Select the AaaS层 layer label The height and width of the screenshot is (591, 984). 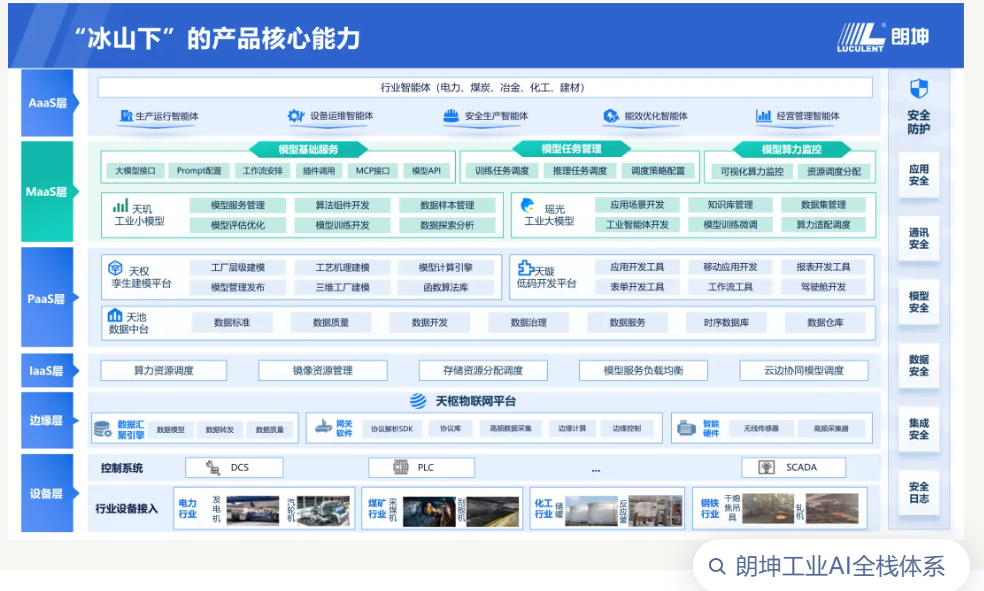pos(49,103)
